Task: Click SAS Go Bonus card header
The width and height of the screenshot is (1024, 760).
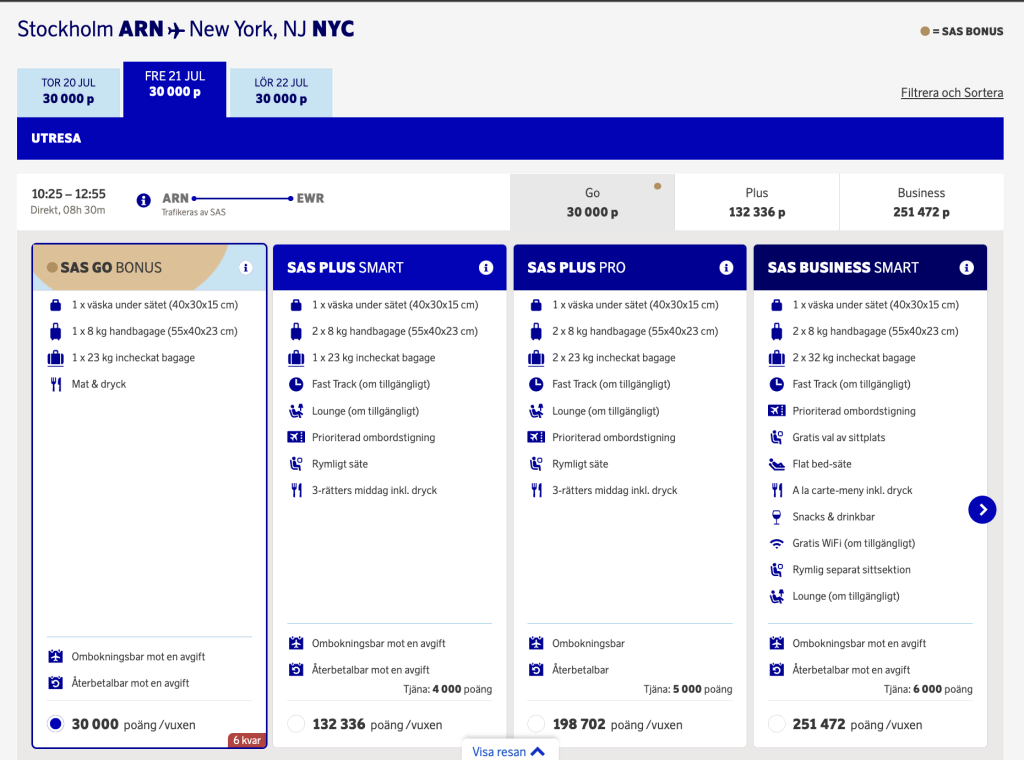Action: pyautogui.click(x=150, y=268)
